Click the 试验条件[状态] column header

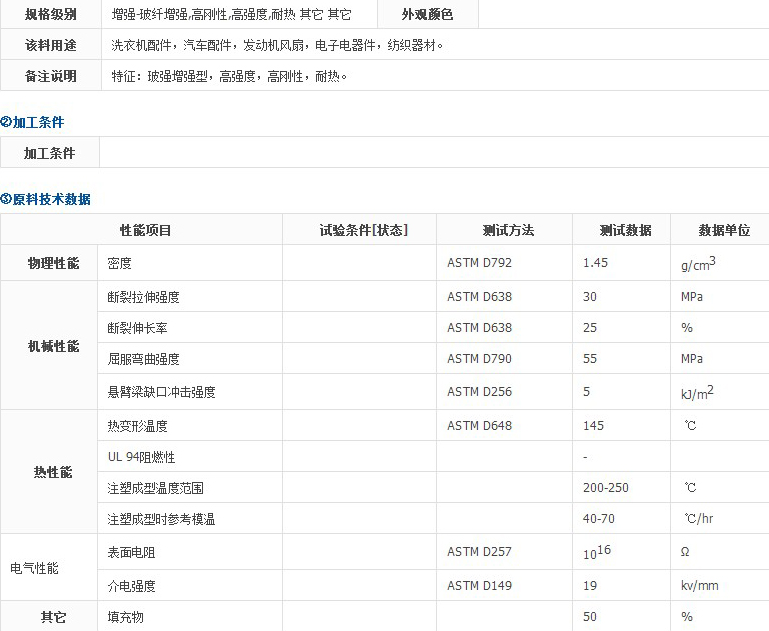click(363, 230)
